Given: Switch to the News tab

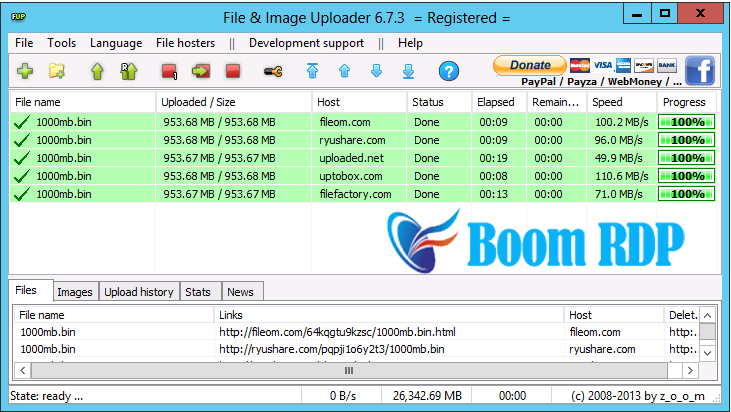Looking at the screenshot, I should (240, 292).
